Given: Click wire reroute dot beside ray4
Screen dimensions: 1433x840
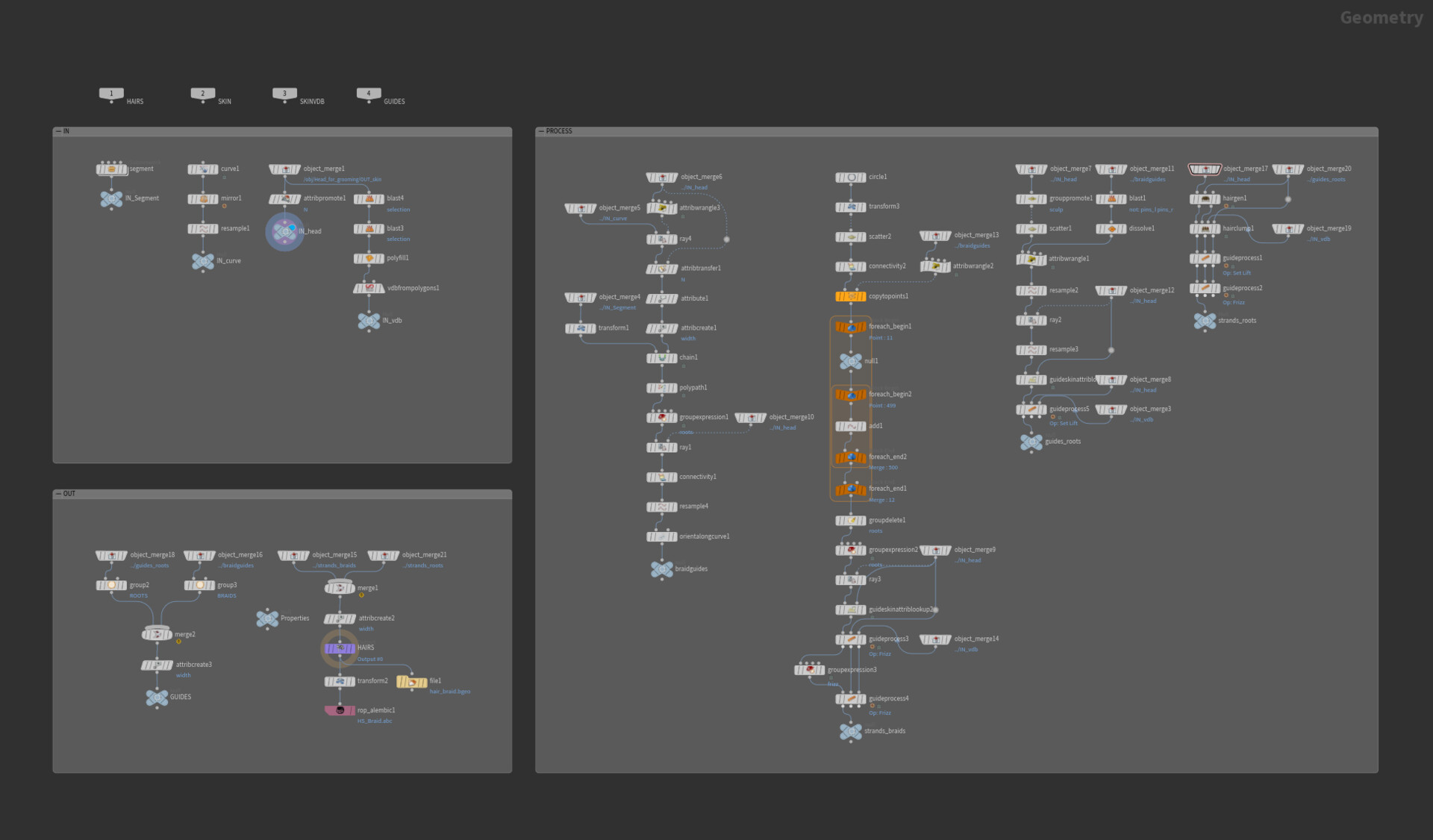Looking at the screenshot, I should (x=726, y=239).
